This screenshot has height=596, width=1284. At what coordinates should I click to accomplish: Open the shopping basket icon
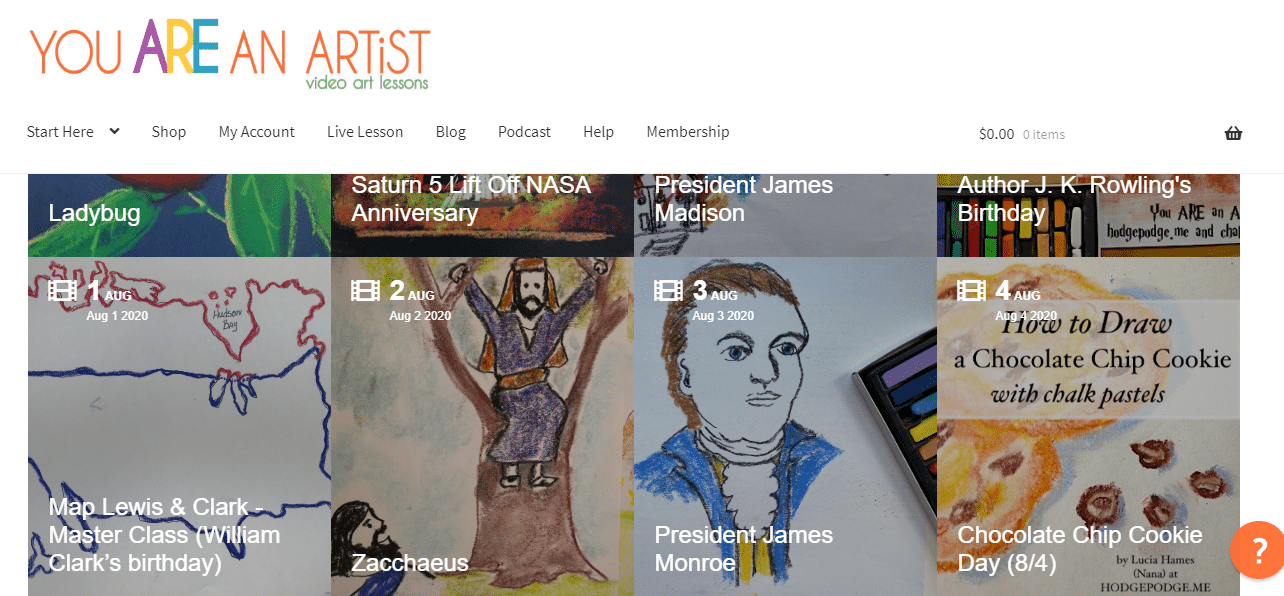pyautogui.click(x=1233, y=133)
